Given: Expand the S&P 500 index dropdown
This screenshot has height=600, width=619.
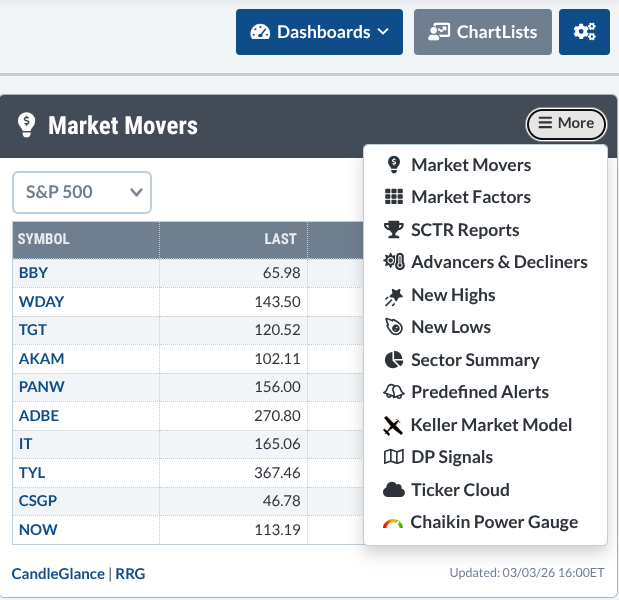Looking at the screenshot, I should pos(82,192).
